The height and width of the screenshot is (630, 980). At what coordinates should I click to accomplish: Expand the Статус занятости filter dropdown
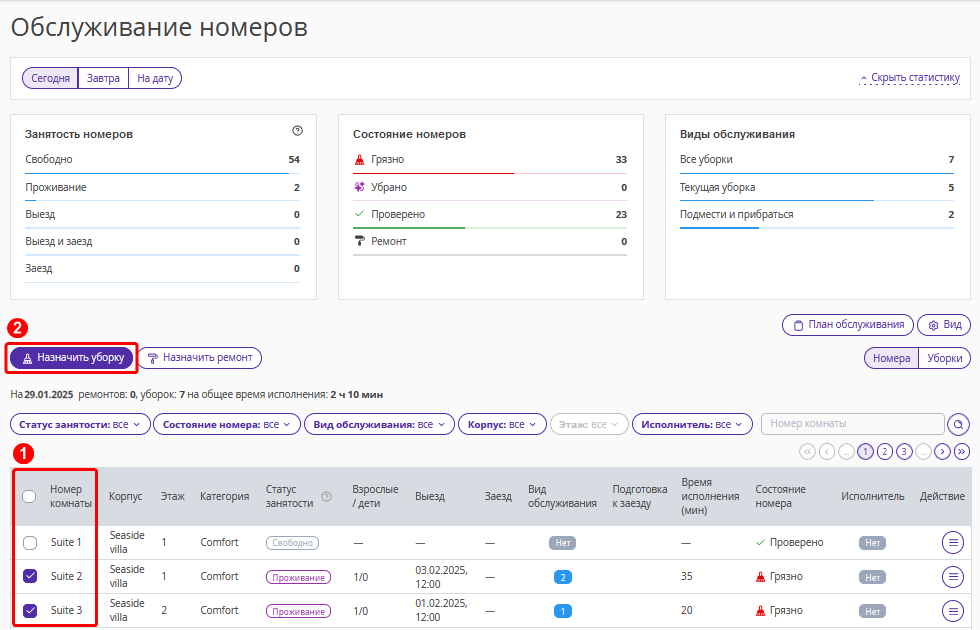tap(81, 424)
